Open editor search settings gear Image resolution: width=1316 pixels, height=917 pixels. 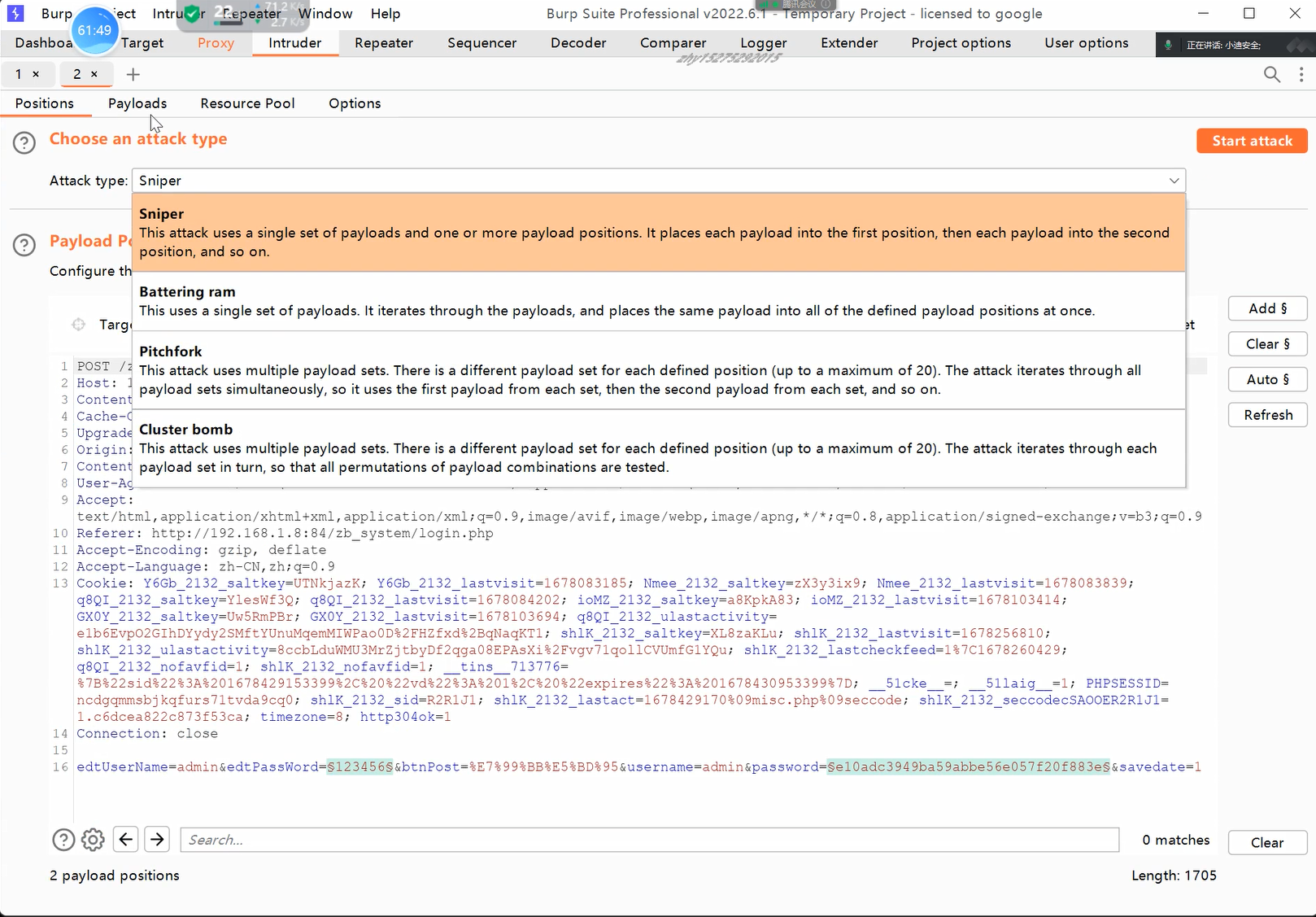tap(94, 840)
